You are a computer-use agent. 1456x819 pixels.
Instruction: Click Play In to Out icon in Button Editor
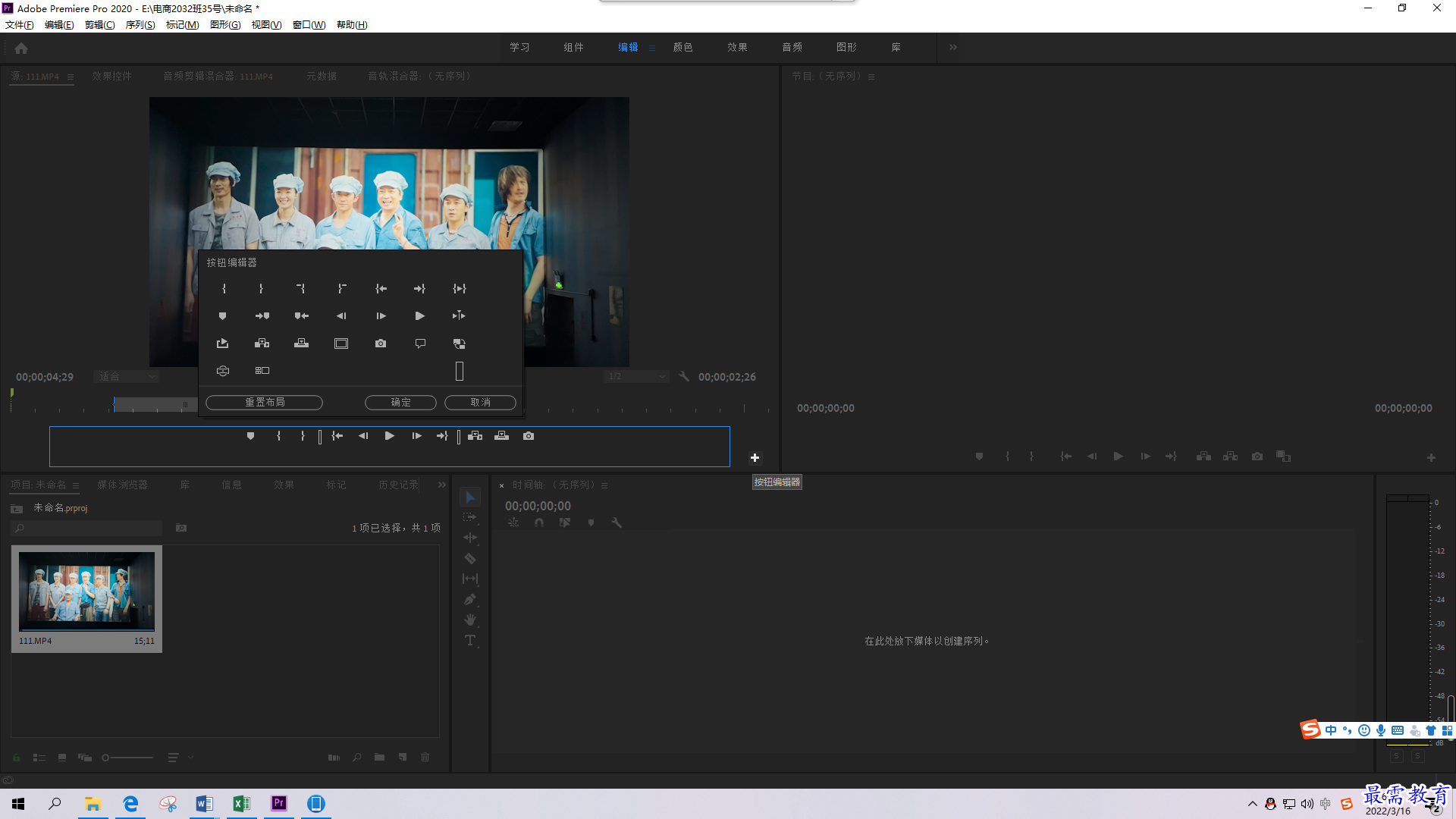(460, 289)
